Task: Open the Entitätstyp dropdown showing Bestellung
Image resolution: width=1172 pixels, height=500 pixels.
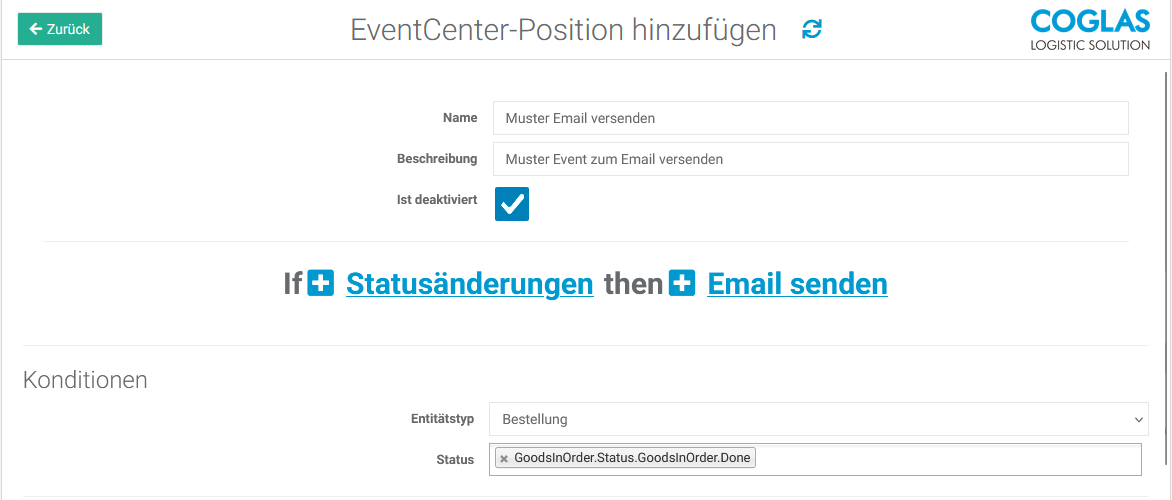Action: 818,419
